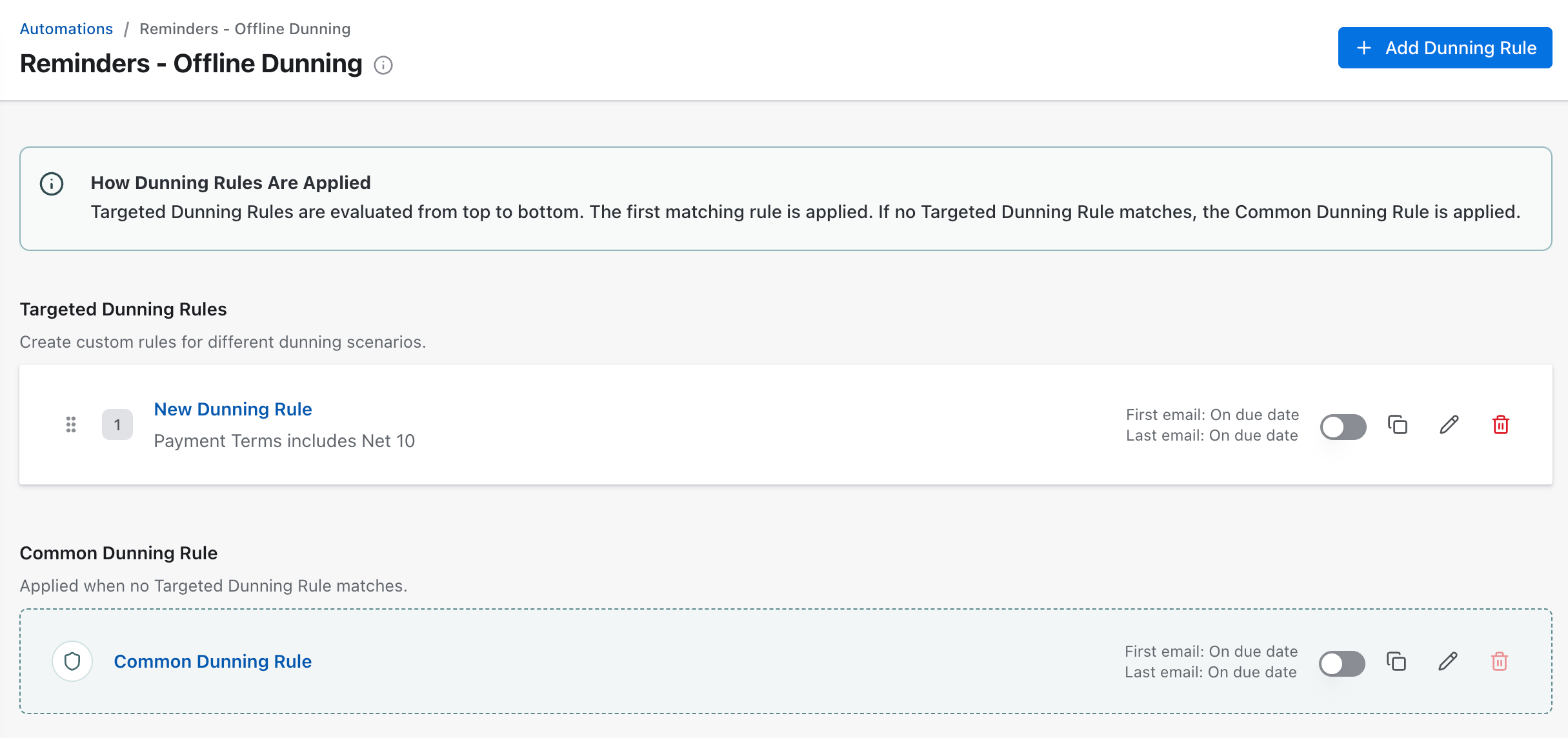Viewport: 1568px width, 738px height.
Task: Click the info icon beside the page title
Action: click(383, 65)
